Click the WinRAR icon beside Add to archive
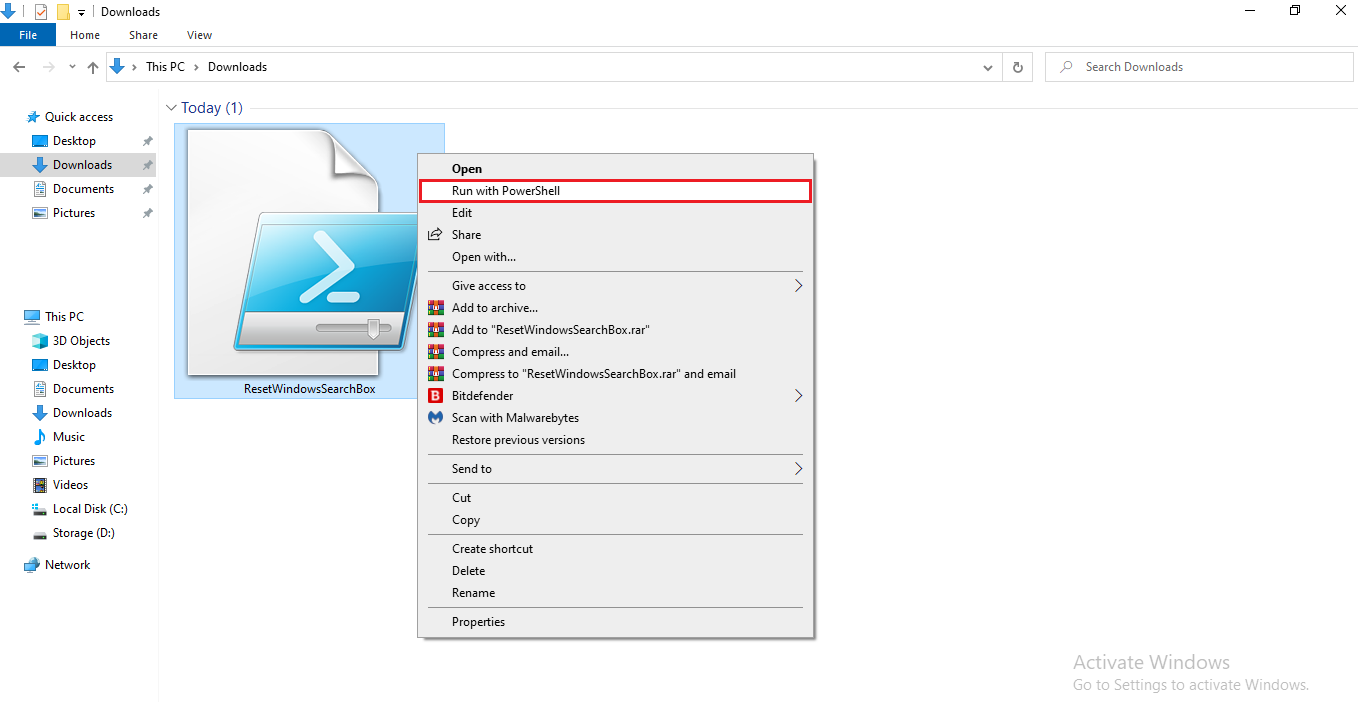This screenshot has width=1358, height=702. [435, 308]
